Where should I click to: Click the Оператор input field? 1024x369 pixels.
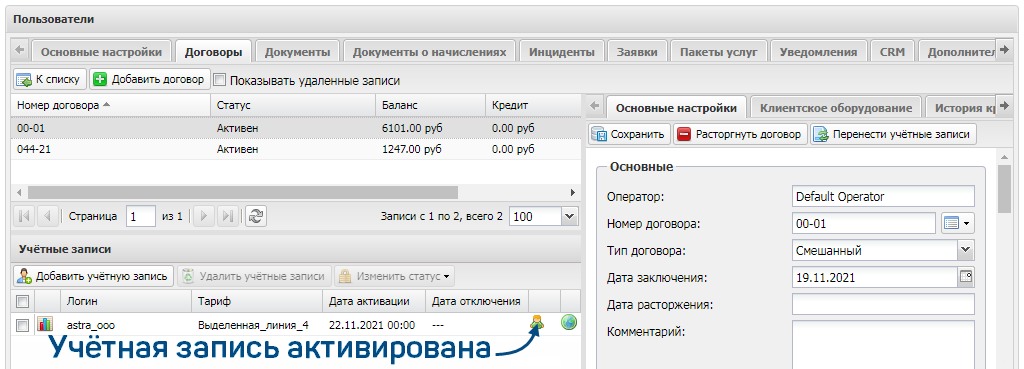tap(883, 197)
